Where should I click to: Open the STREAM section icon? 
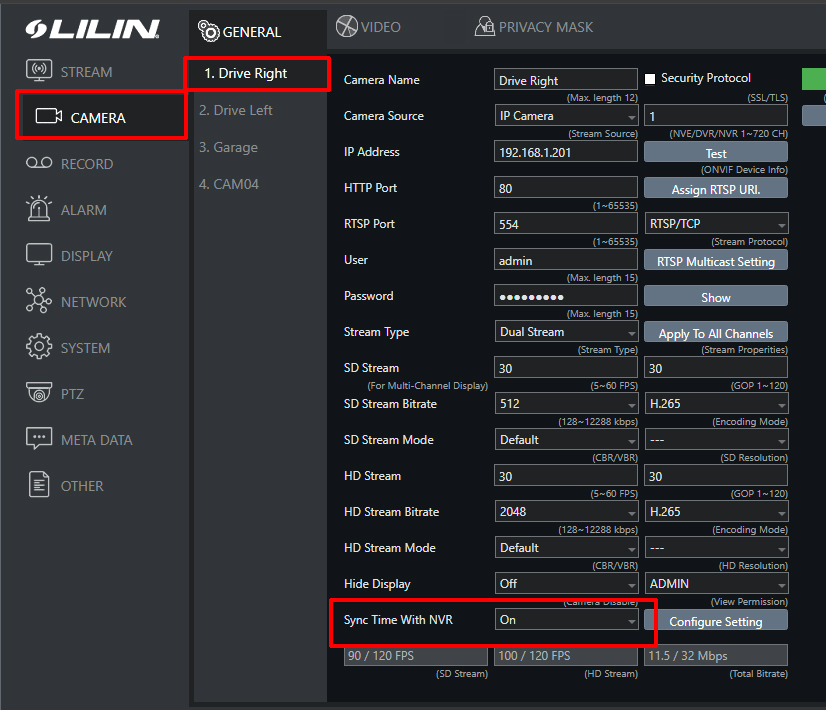[38, 72]
